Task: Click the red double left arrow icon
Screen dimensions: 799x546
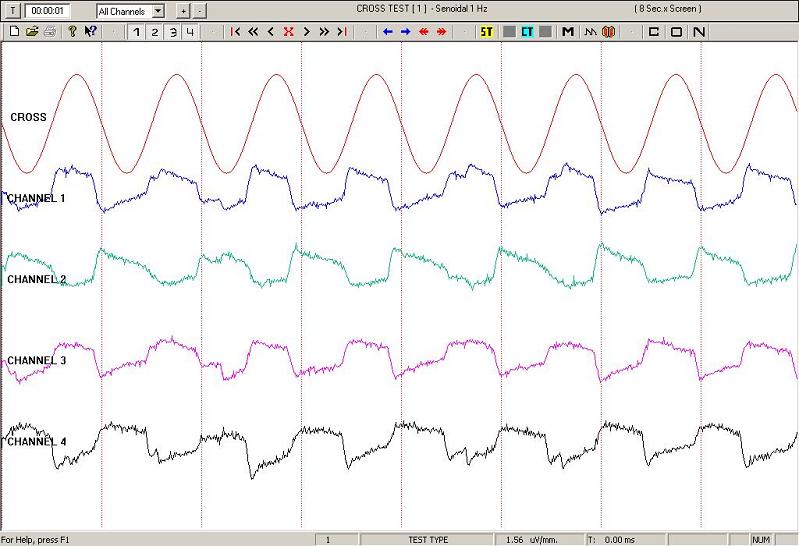Action: [423, 32]
